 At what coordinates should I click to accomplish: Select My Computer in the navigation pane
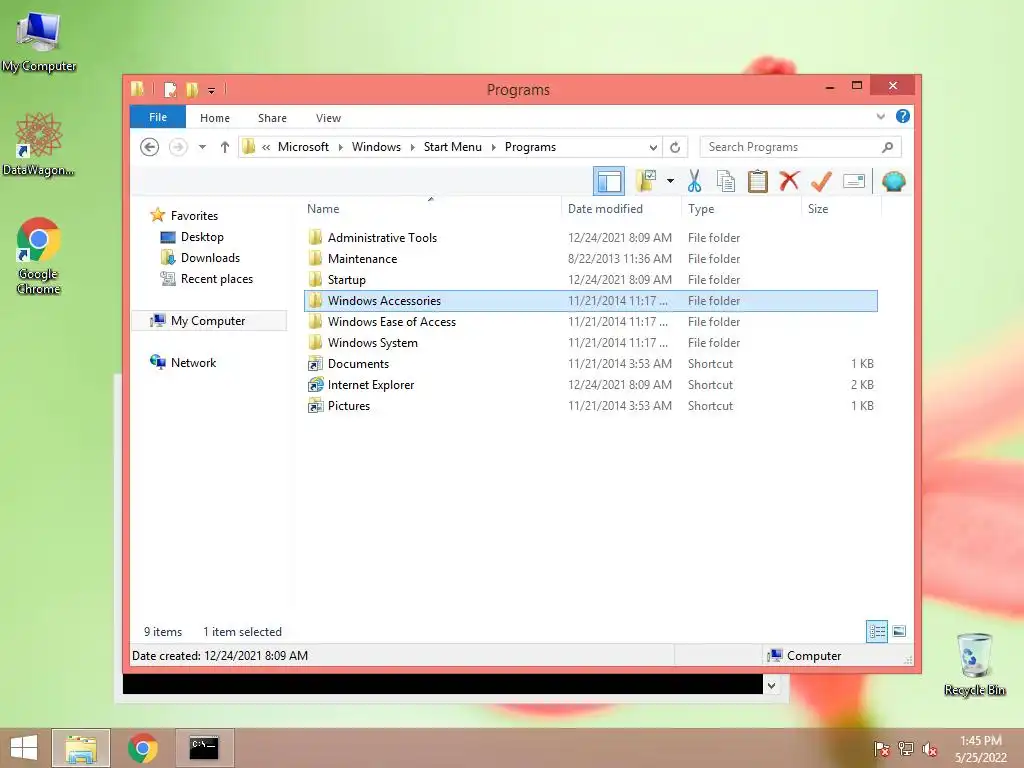(x=208, y=321)
